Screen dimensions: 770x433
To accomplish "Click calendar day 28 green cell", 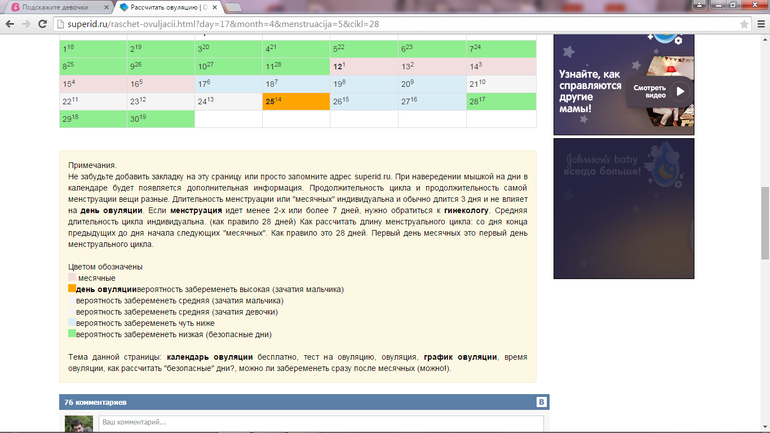I will click(501, 102).
